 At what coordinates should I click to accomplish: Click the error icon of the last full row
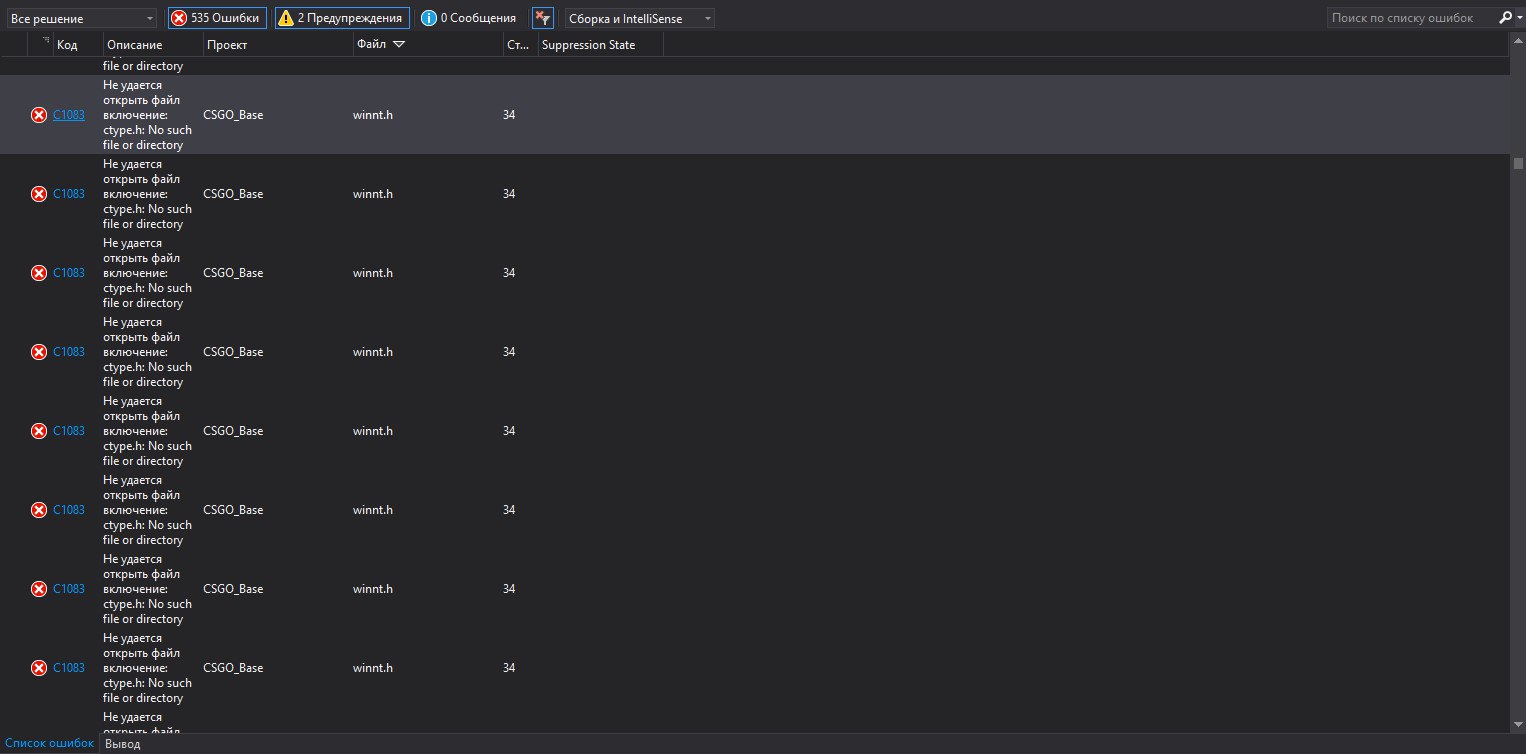point(39,668)
